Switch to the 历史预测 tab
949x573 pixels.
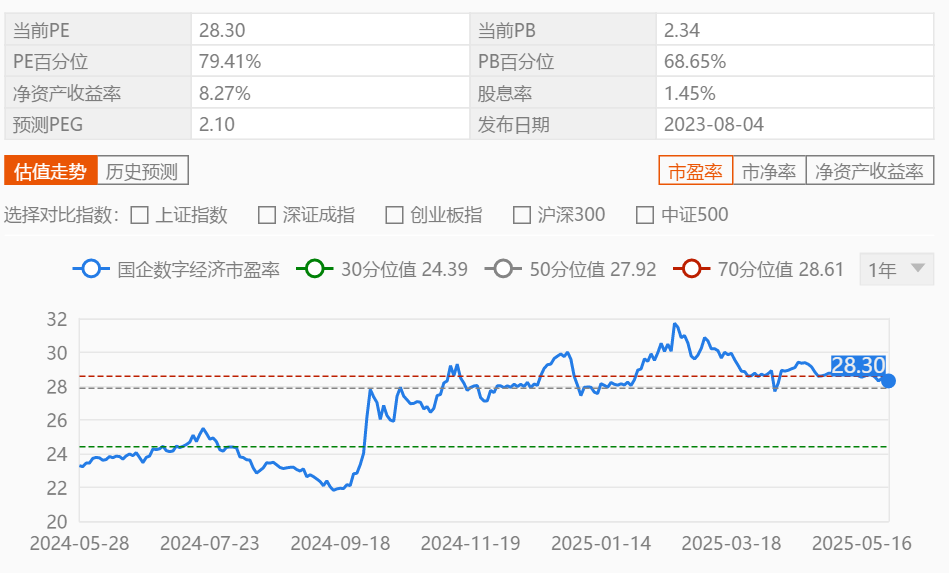tap(142, 171)
